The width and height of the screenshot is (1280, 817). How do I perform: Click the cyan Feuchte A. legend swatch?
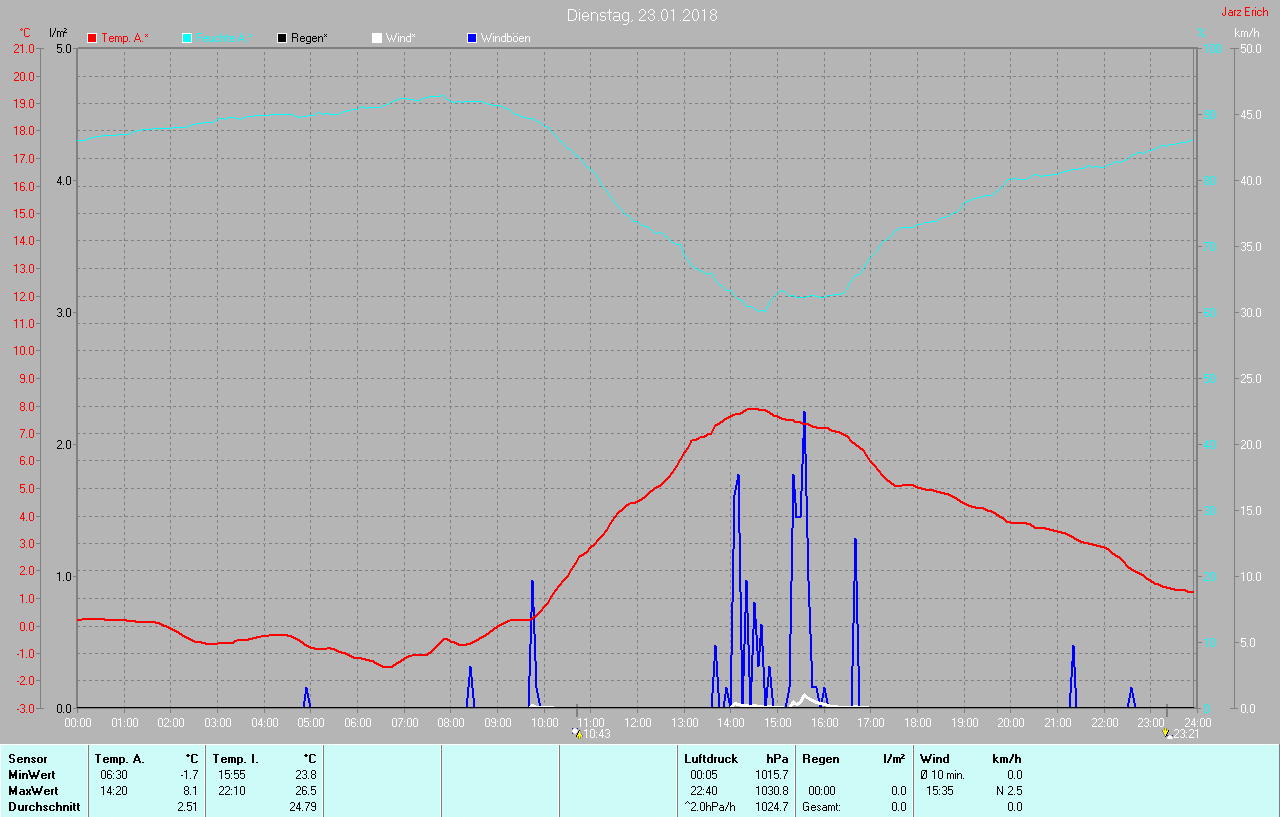tap(187, 38)
